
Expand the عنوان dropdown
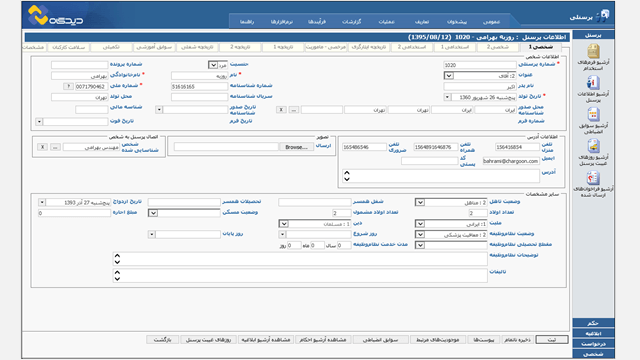(449, 76)
